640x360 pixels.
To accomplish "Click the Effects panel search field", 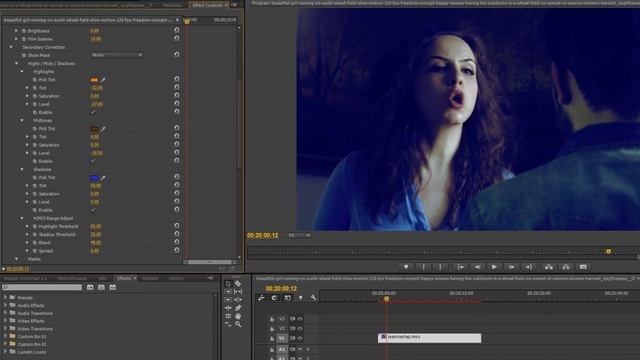I will point(42,287).
